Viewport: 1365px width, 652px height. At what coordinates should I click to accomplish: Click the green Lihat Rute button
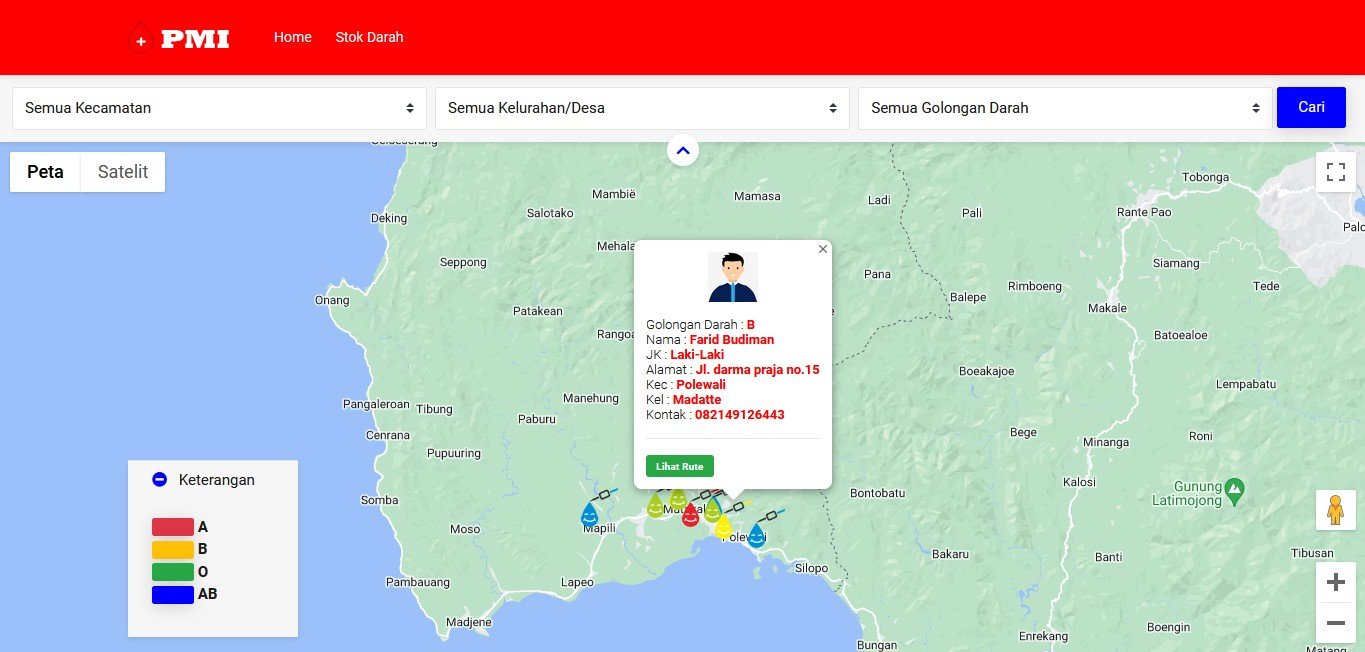click(x=680, y=466)
